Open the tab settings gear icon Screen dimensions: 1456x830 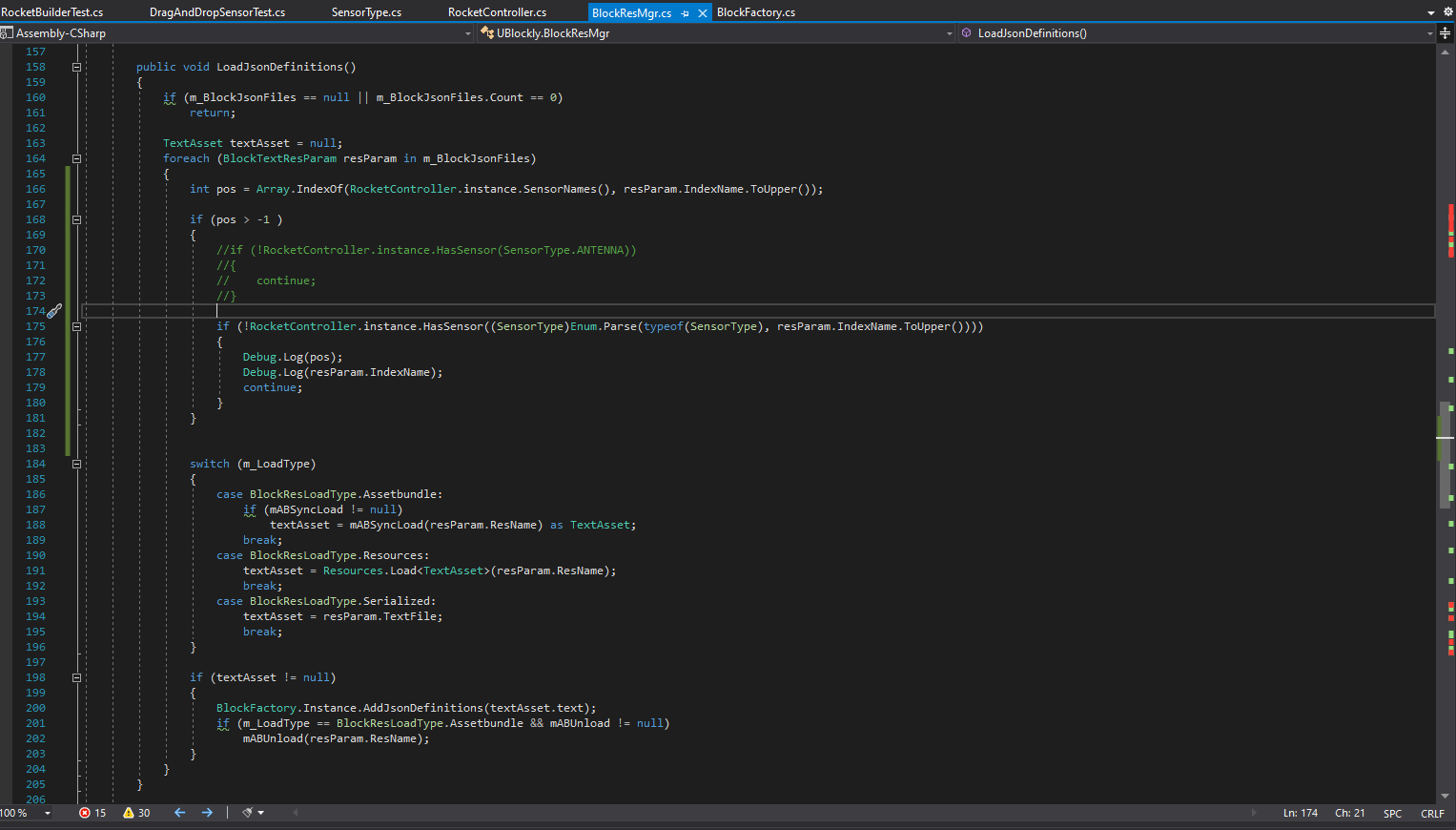click(1447, 11)
